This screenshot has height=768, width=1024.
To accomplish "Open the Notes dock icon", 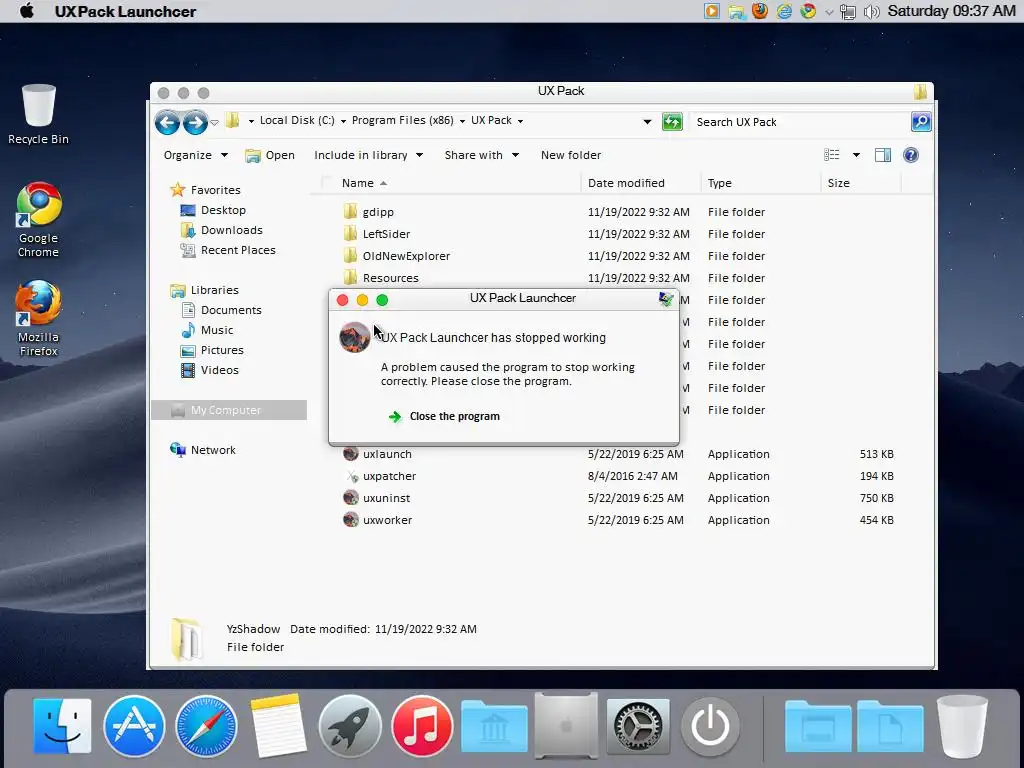I will pos(278,726).
